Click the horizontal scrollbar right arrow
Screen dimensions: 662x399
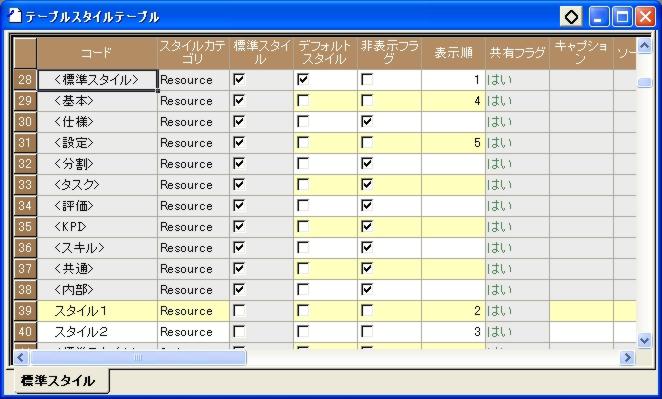point(627,358)
